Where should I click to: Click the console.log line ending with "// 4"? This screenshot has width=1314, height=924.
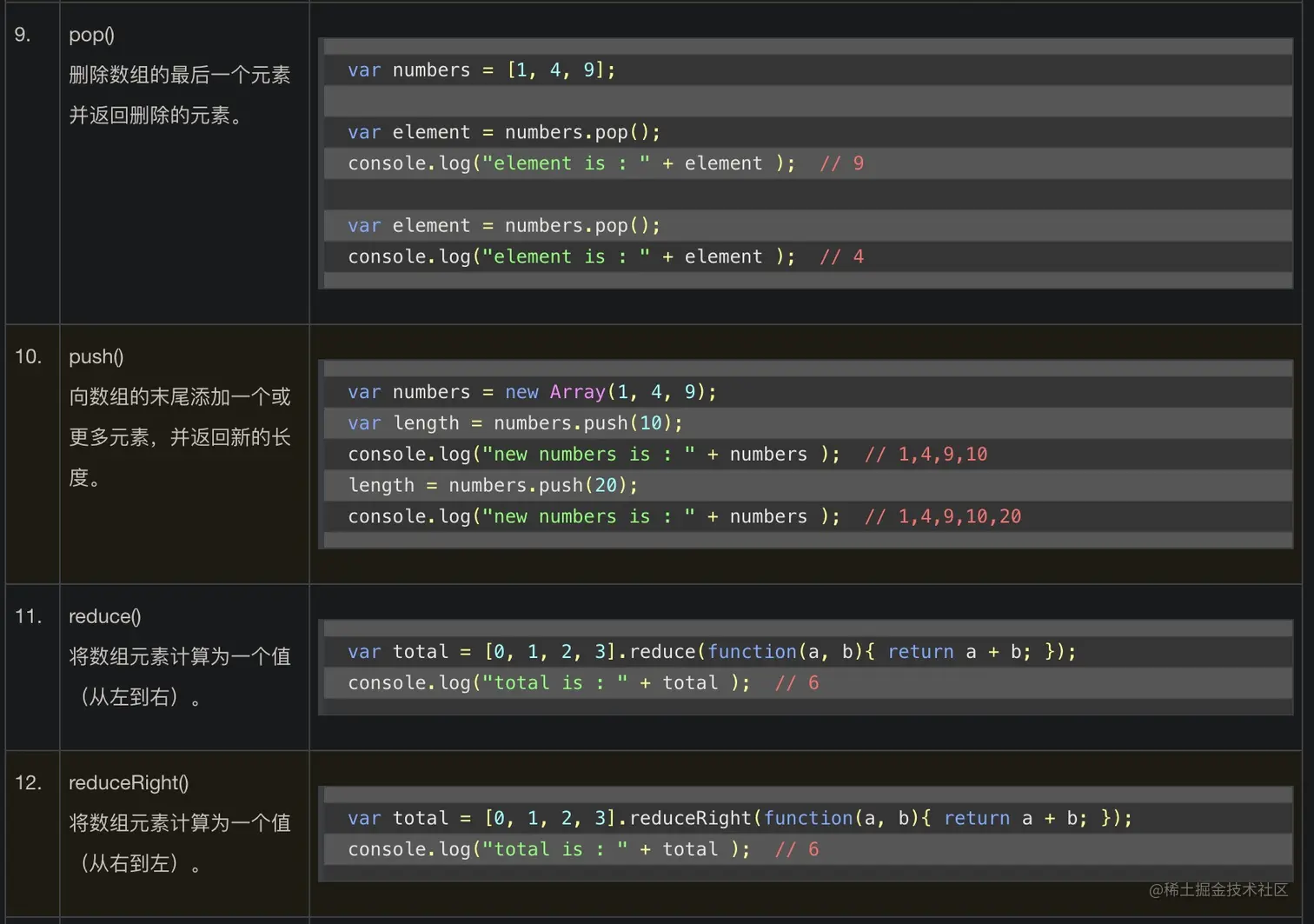point(606,257)
